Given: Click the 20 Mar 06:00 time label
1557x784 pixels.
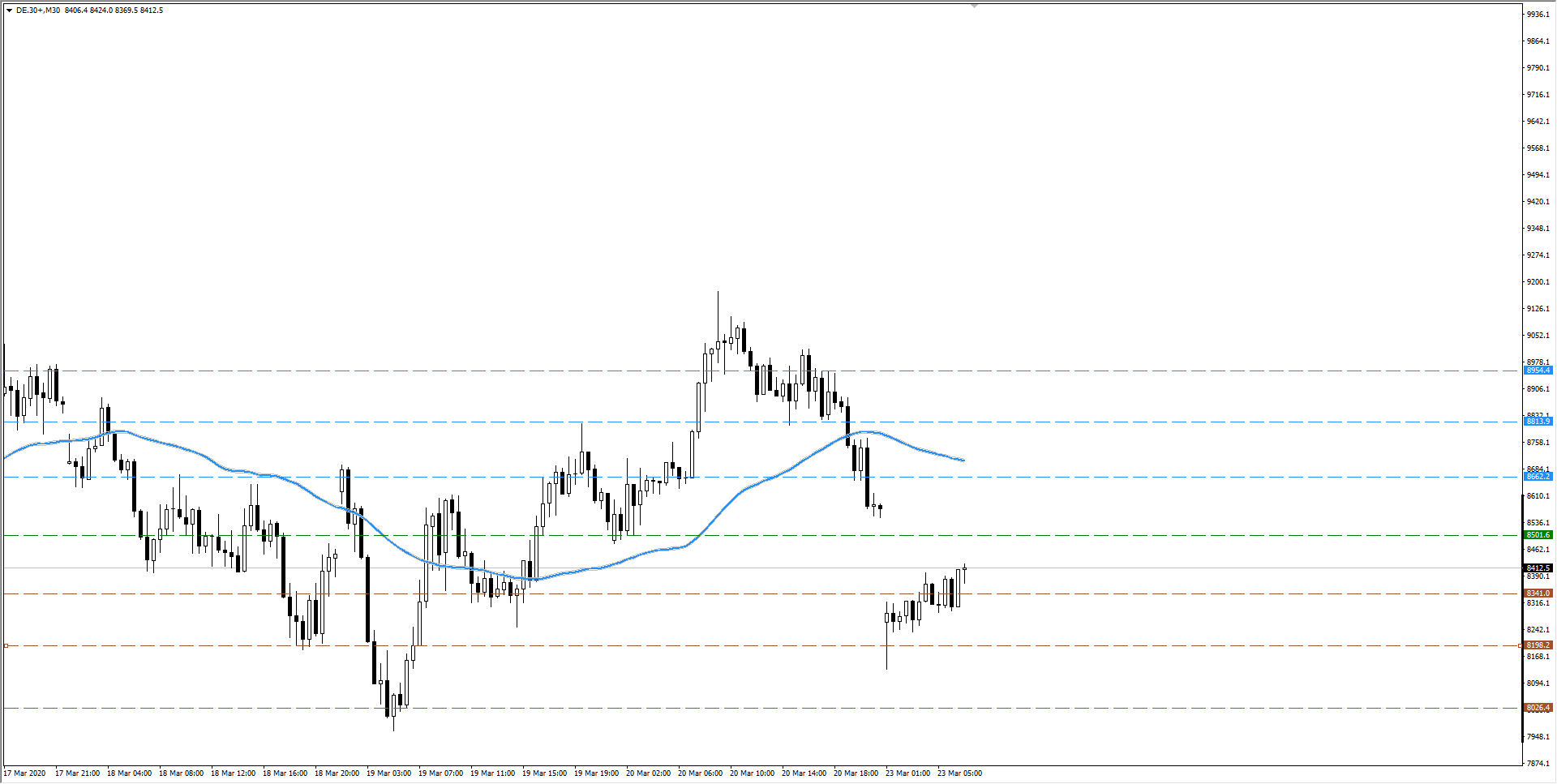Looking at the screenshot, I should (700, 773).
